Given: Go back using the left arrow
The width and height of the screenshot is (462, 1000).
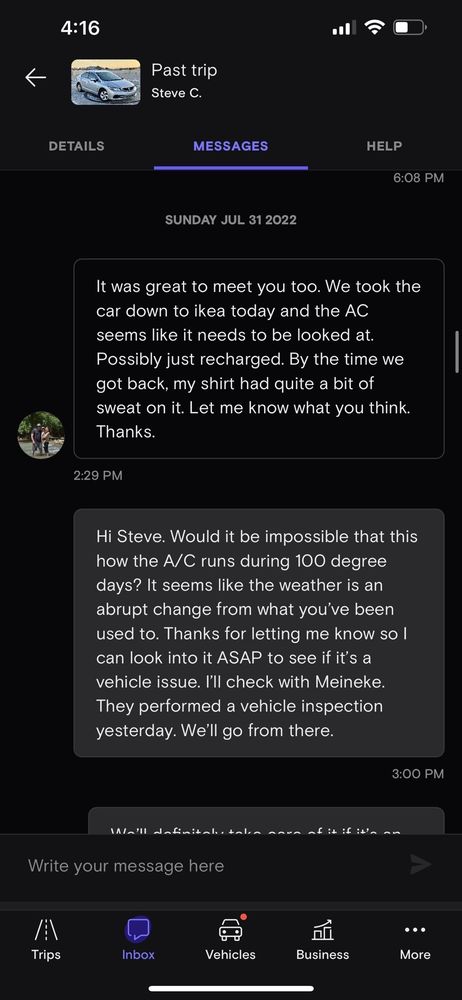Looking at the screenshot, I should coord(35,78).
